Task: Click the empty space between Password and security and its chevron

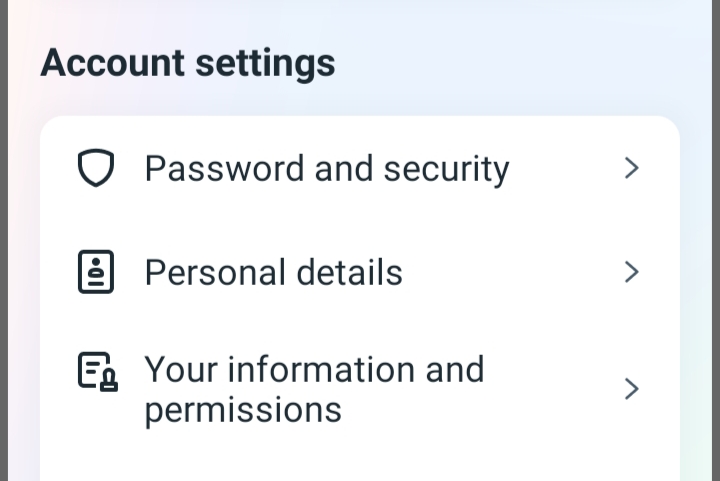Action: [567, 168]
